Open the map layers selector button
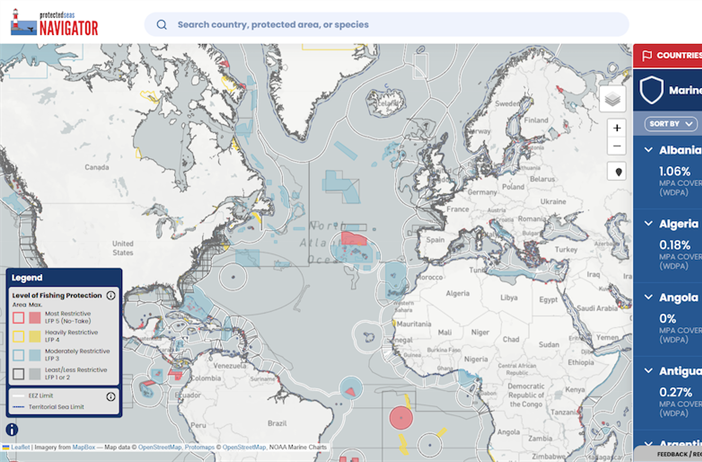 pyautogui.click(x=612, y=98)
